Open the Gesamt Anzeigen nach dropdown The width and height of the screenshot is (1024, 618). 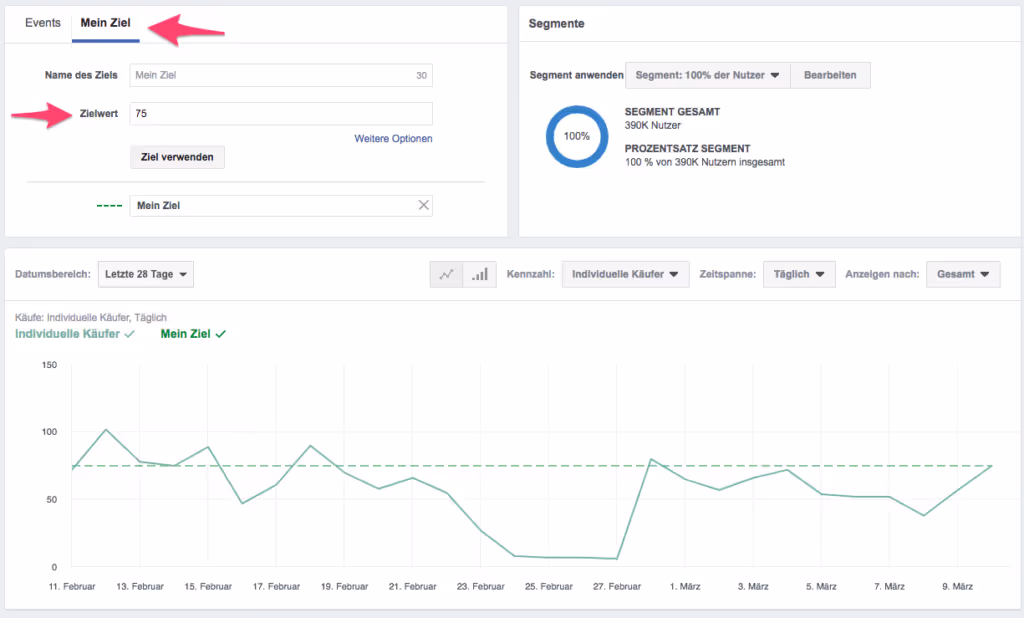coord(963,274)
